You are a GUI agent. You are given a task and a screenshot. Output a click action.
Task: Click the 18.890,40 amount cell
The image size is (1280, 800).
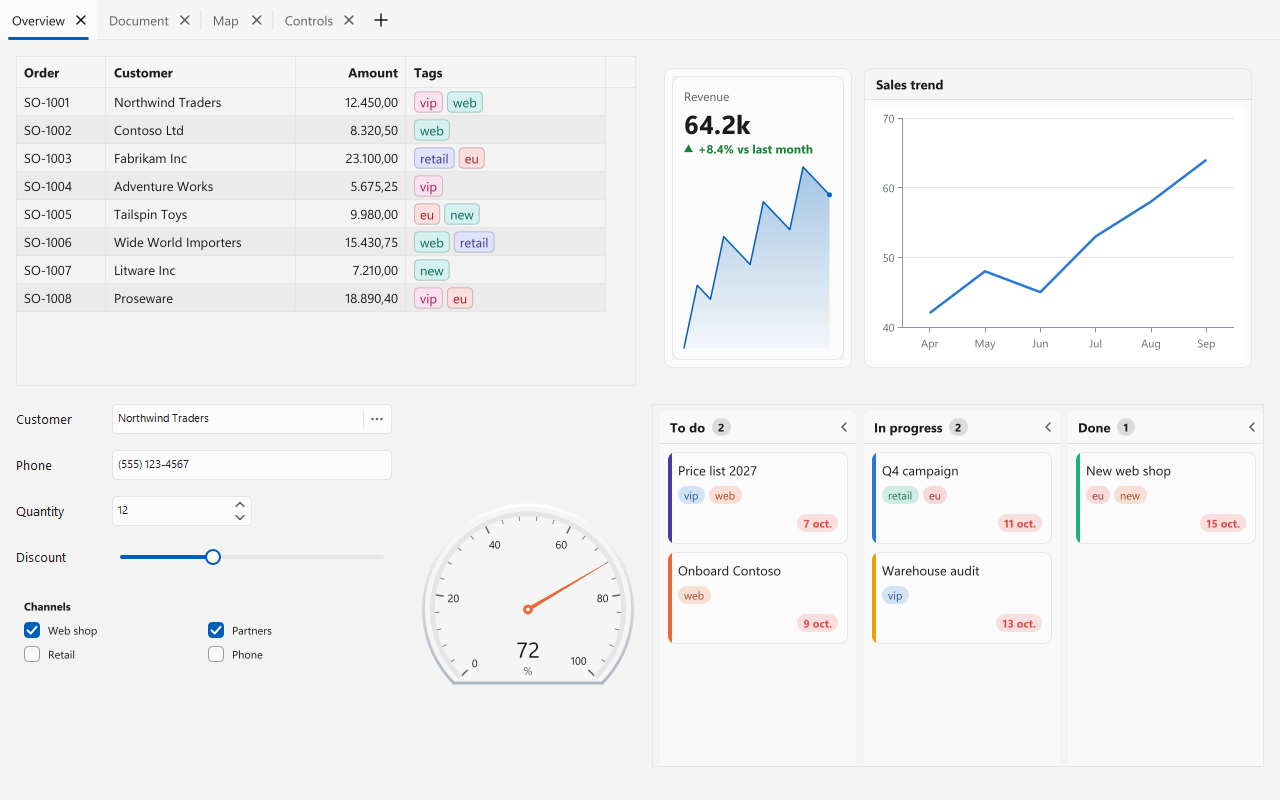[x=351, y=298]
